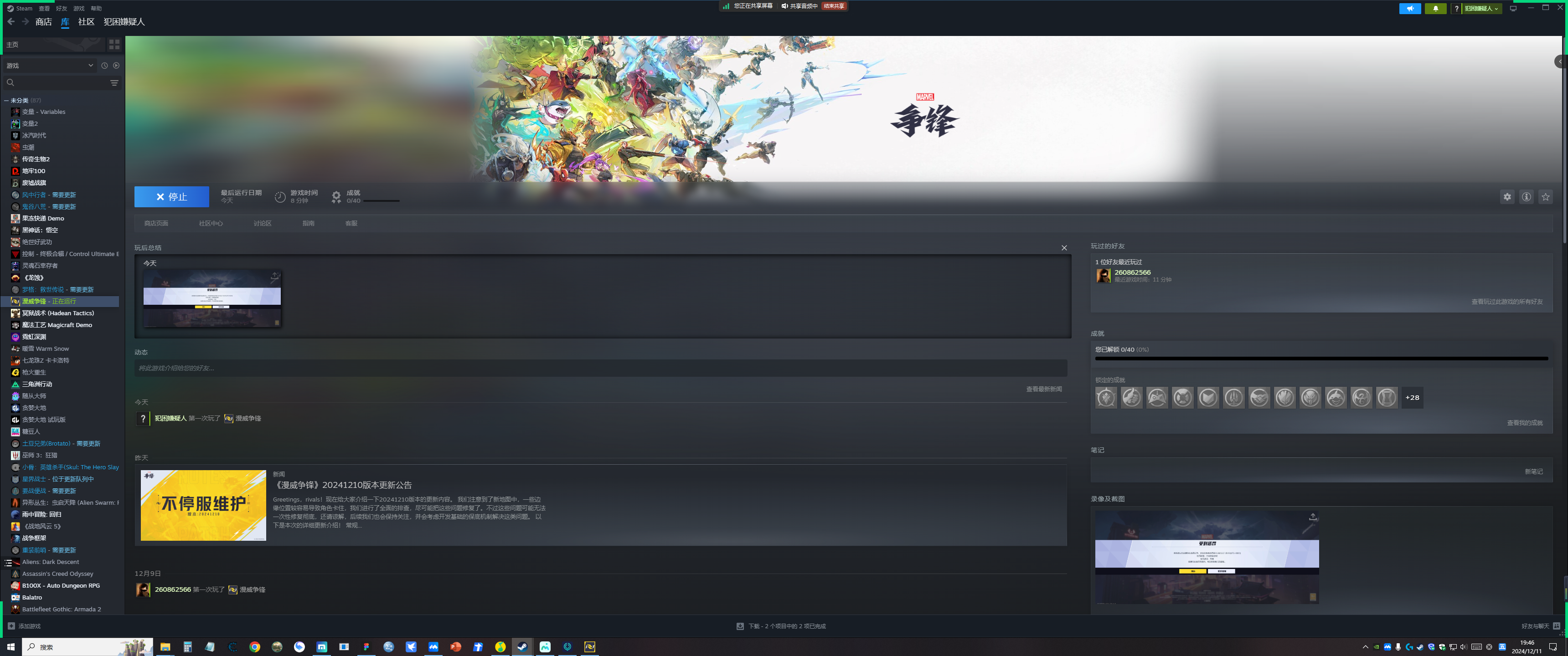Open the account name dropdown 犯困嫌疑人
Viewport: 1568px width, 656px height.
(x=1481, y=9)
